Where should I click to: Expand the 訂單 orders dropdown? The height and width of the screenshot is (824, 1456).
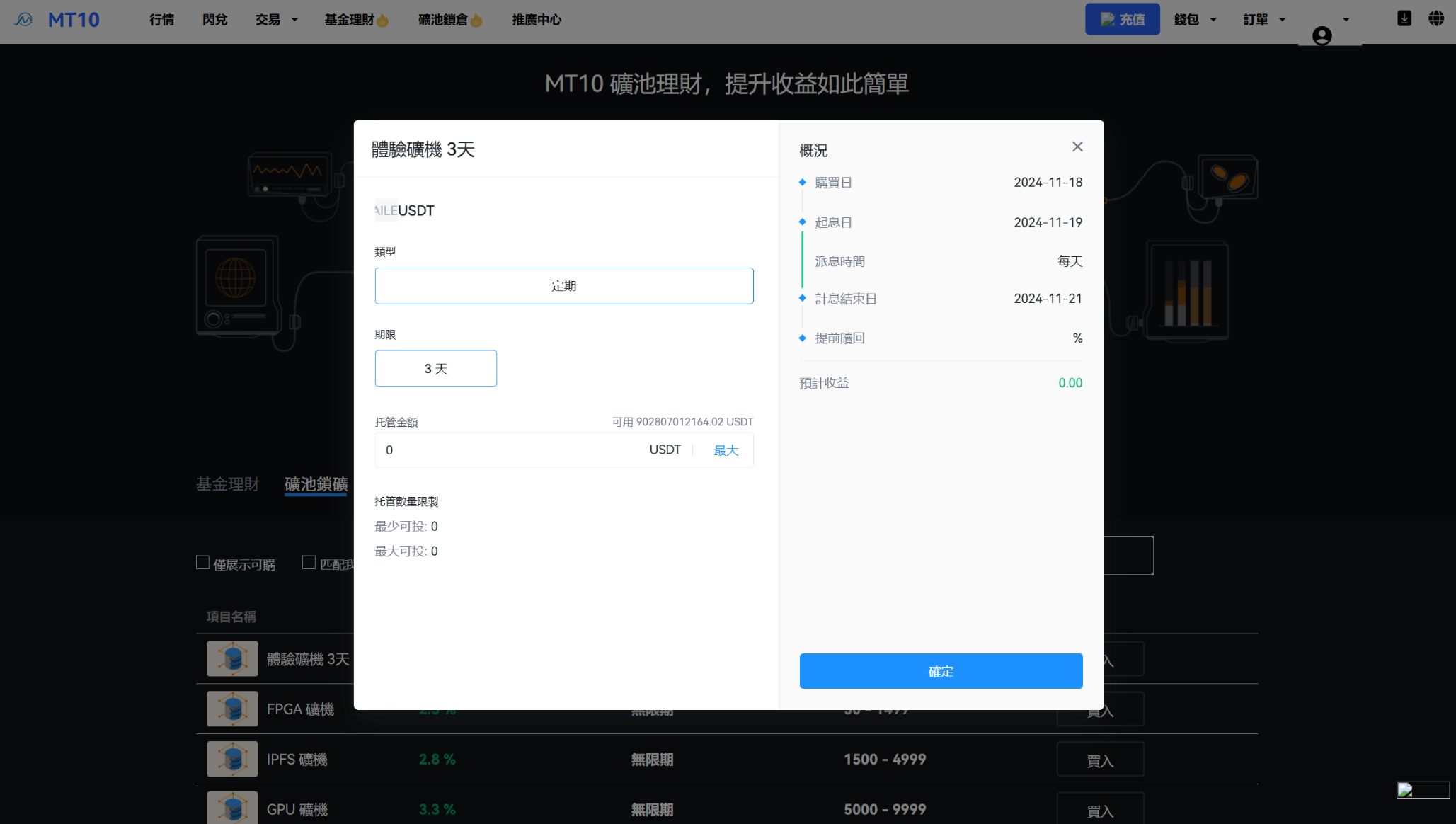1264,20
